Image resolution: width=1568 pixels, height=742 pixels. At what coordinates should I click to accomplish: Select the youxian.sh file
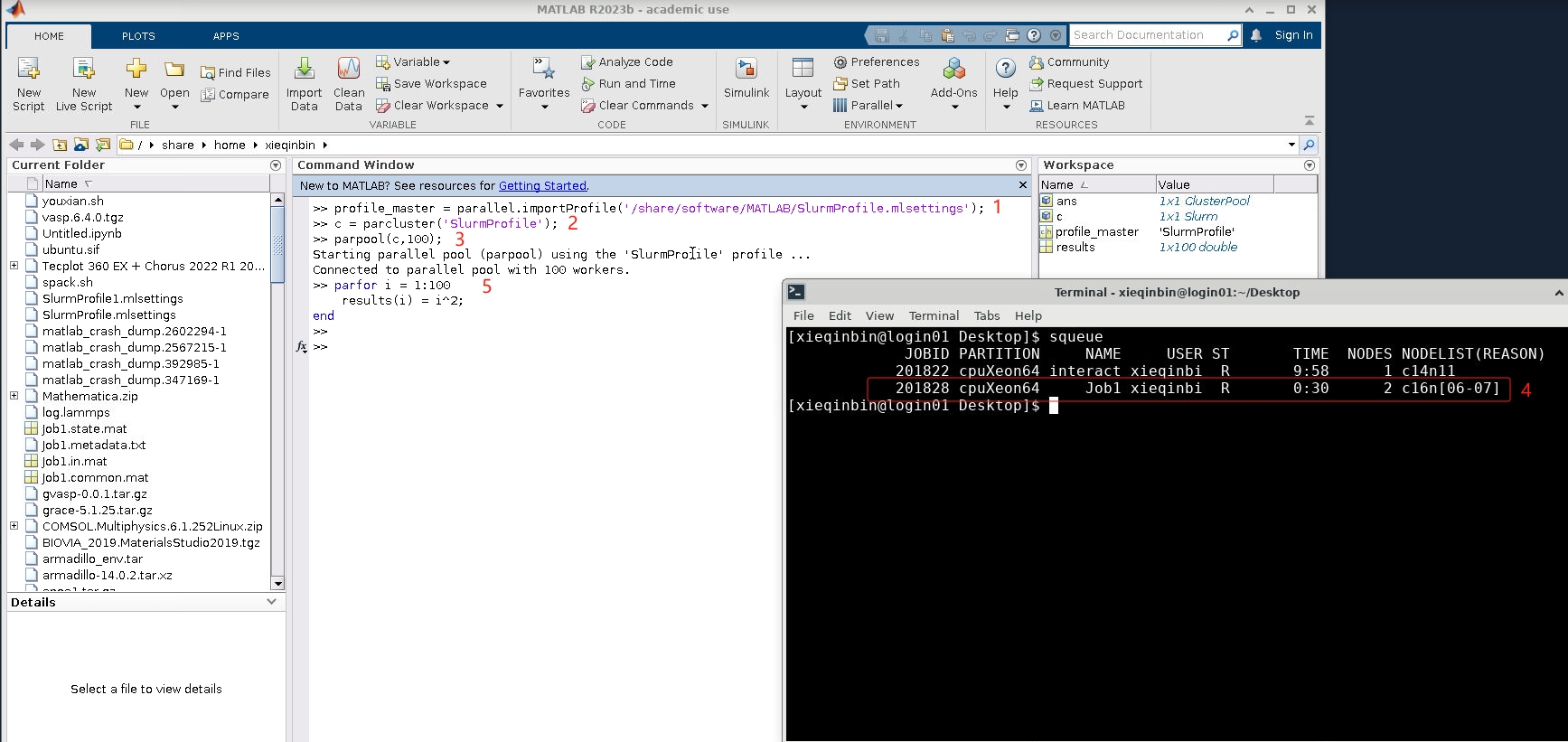point(73,201)
